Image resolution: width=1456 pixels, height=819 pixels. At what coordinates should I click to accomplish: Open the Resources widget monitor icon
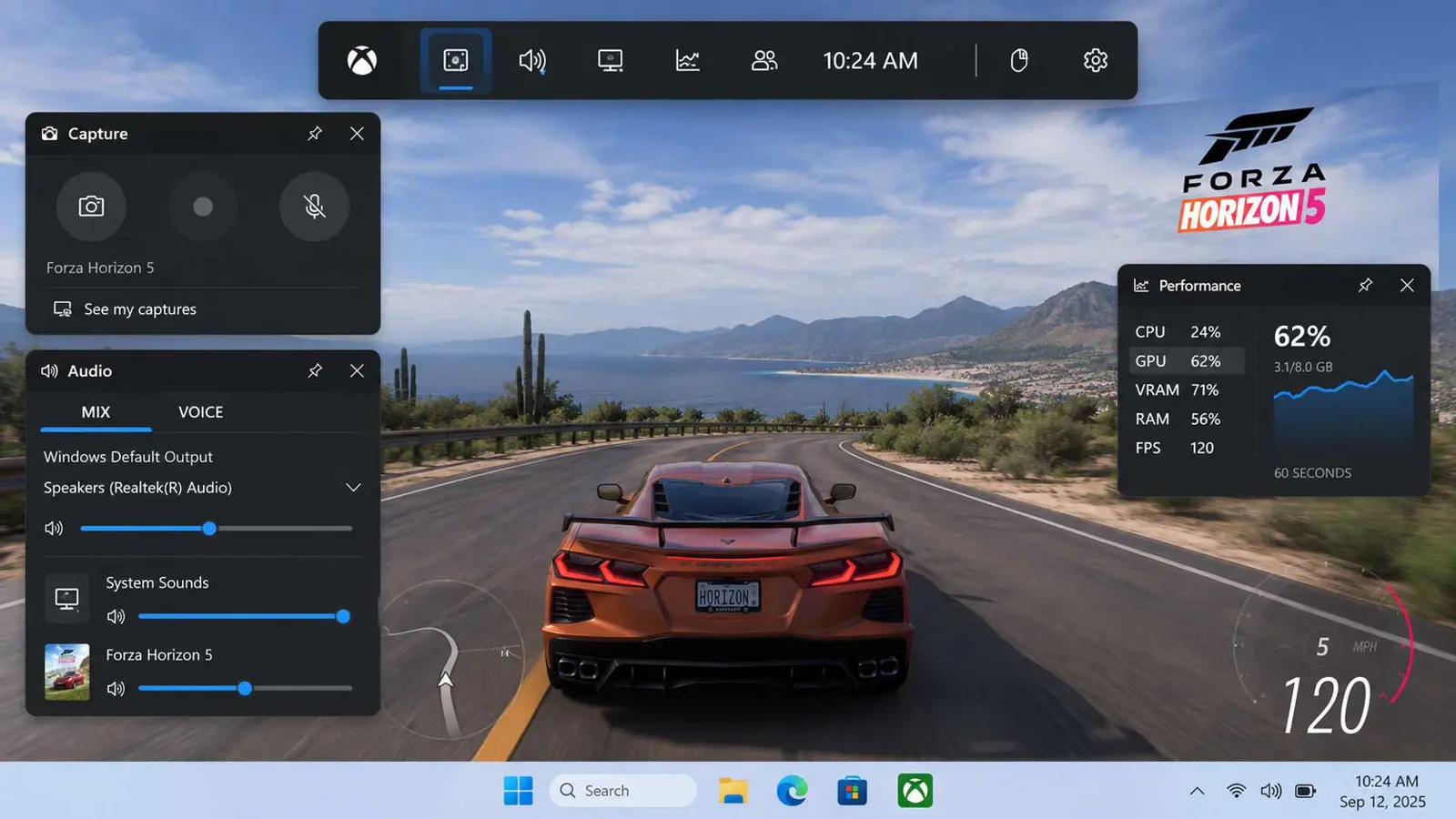coord(610,61)
